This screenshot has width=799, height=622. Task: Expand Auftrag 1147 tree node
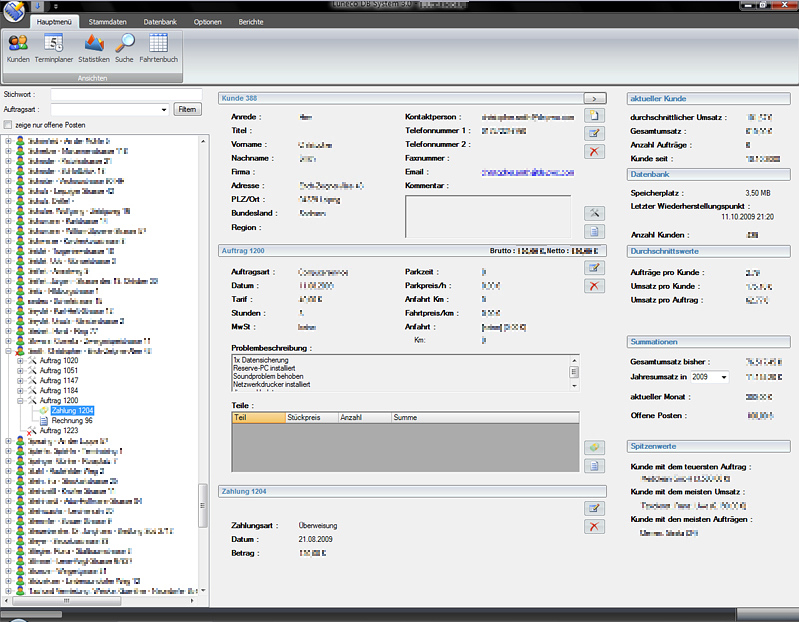pyautogui.click(x=20, y=381)
